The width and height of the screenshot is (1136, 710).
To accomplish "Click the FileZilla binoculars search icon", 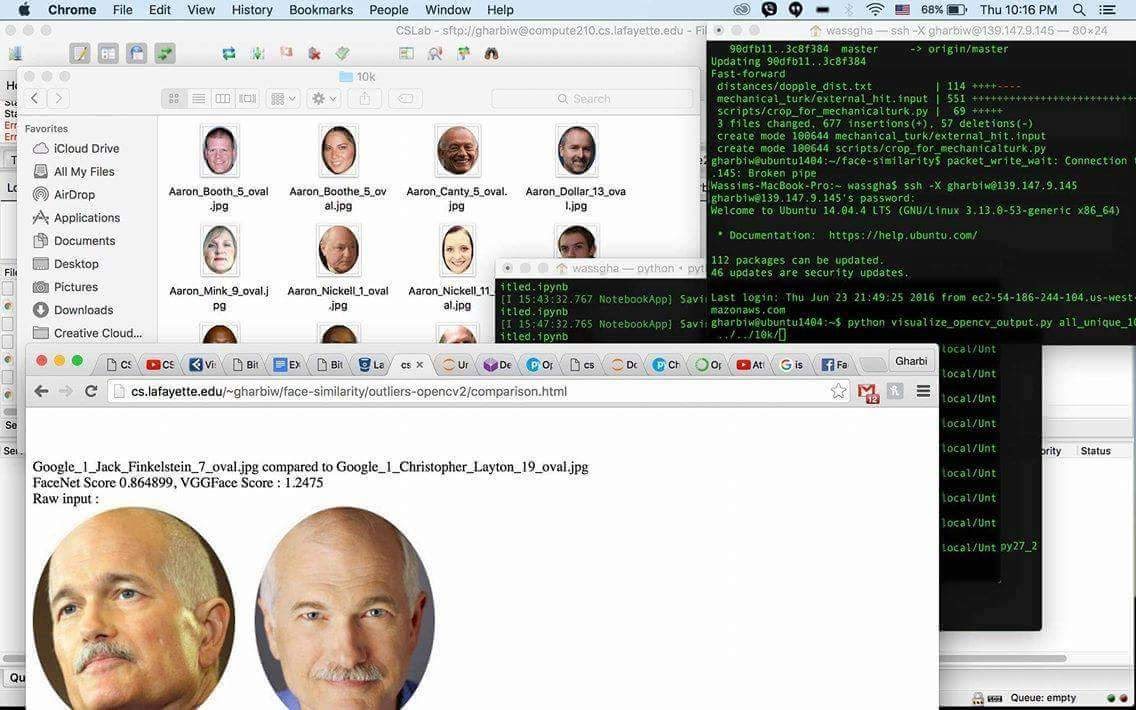I will [x=491, y=53].
